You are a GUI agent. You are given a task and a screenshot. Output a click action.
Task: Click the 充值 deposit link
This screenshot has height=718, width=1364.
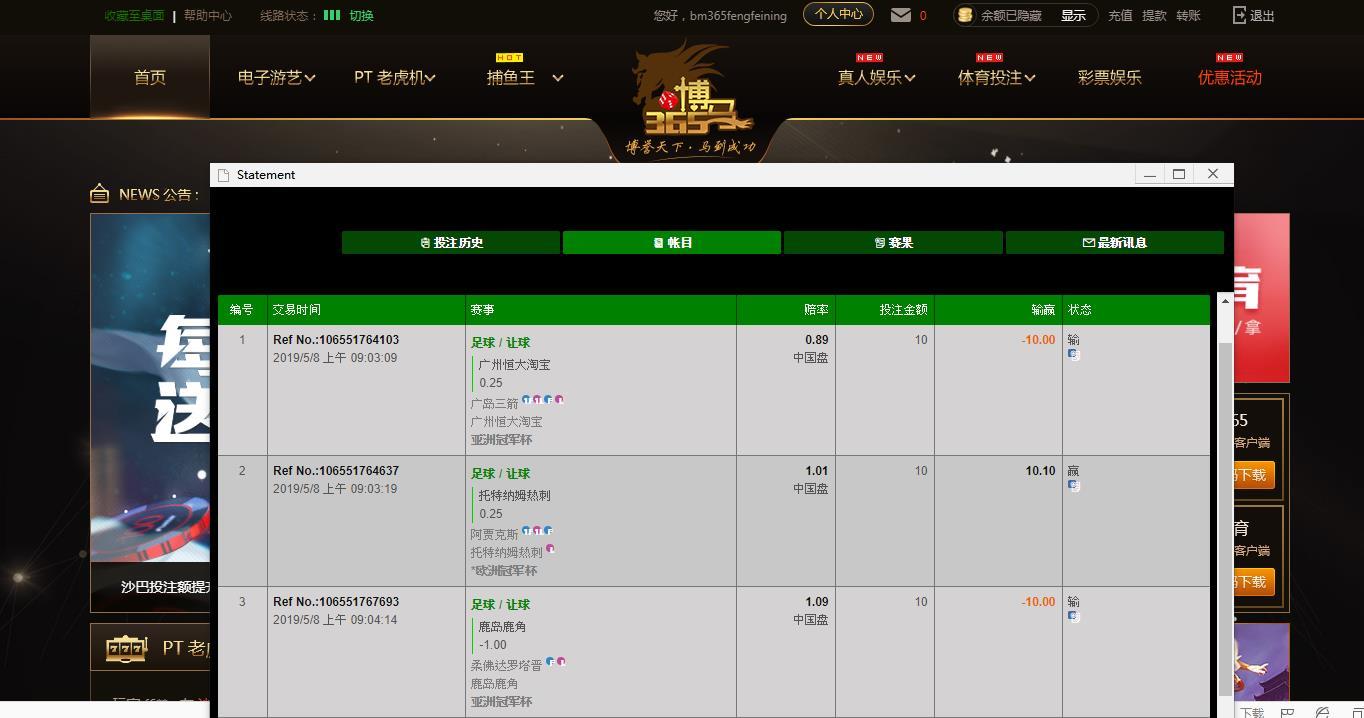pos(1120,15)
